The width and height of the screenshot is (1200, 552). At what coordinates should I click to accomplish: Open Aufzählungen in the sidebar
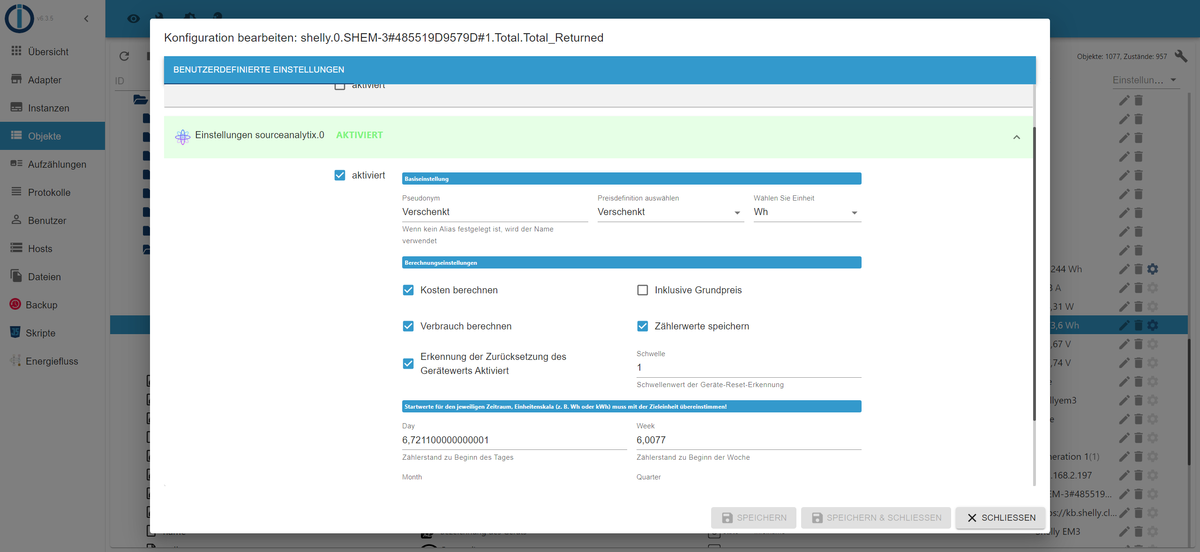click(52, 164)
